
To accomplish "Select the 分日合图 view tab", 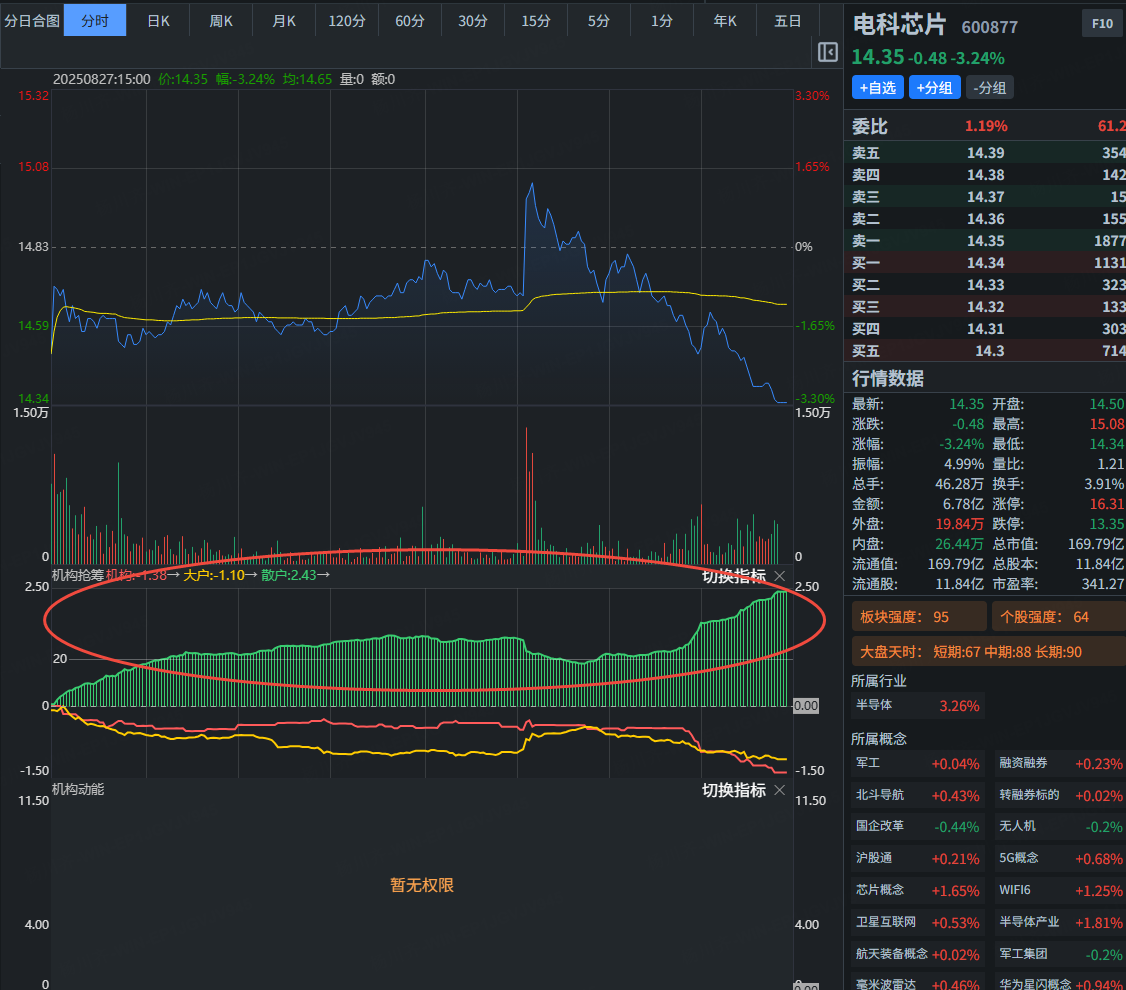I will click(32, 20).
